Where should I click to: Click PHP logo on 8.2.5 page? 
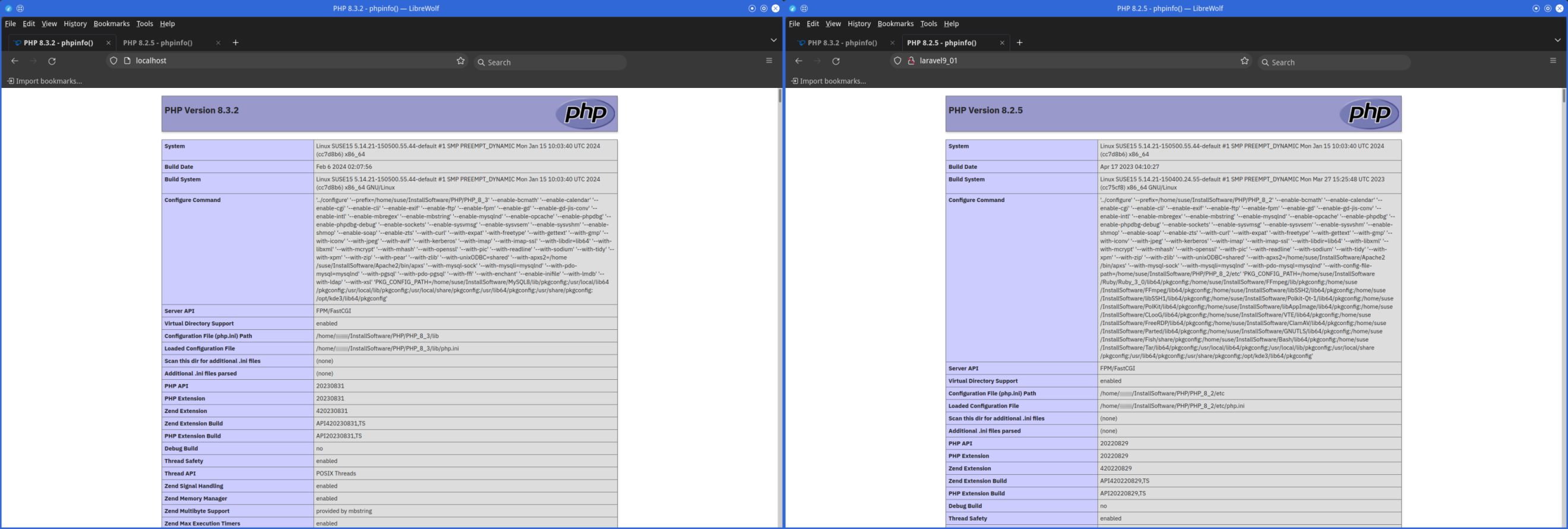click(x=1369, y=114)
